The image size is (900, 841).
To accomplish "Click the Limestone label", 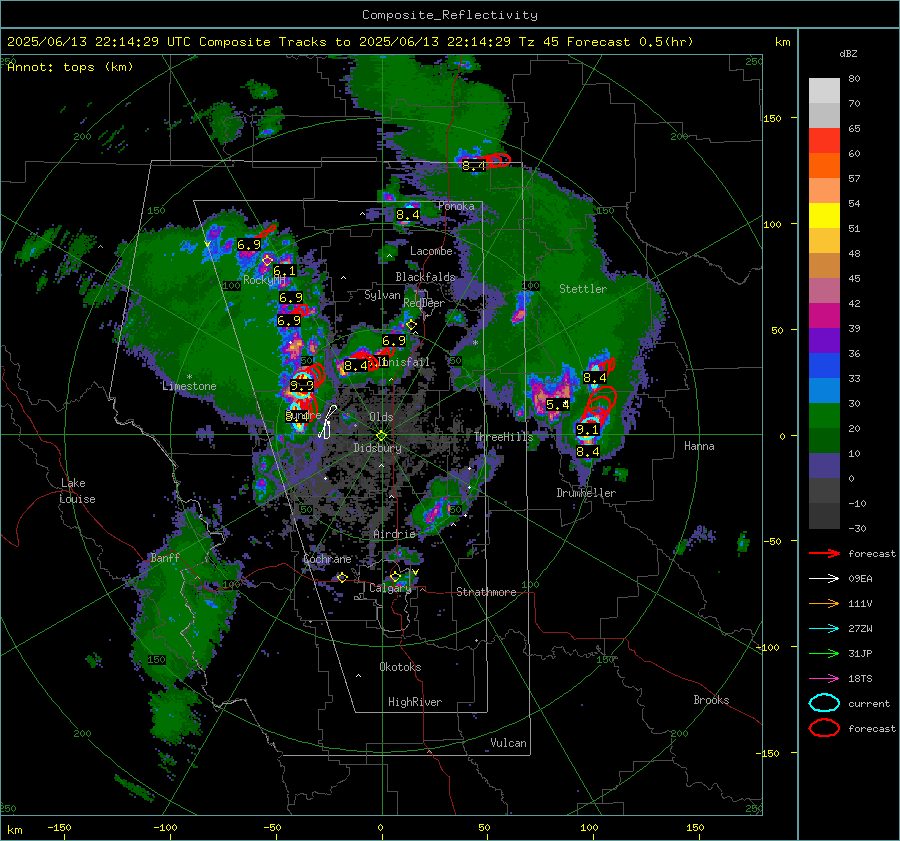I will click(189, 386).
